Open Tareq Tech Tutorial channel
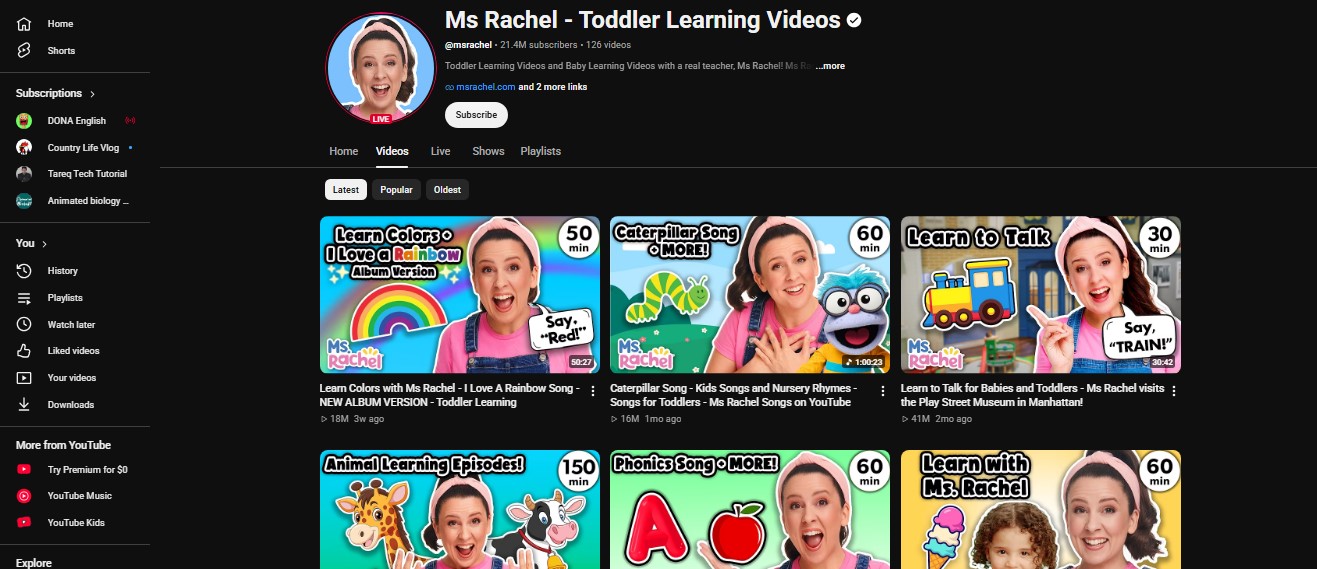Viewport: 1317px width, 569px height. (87, 174)
